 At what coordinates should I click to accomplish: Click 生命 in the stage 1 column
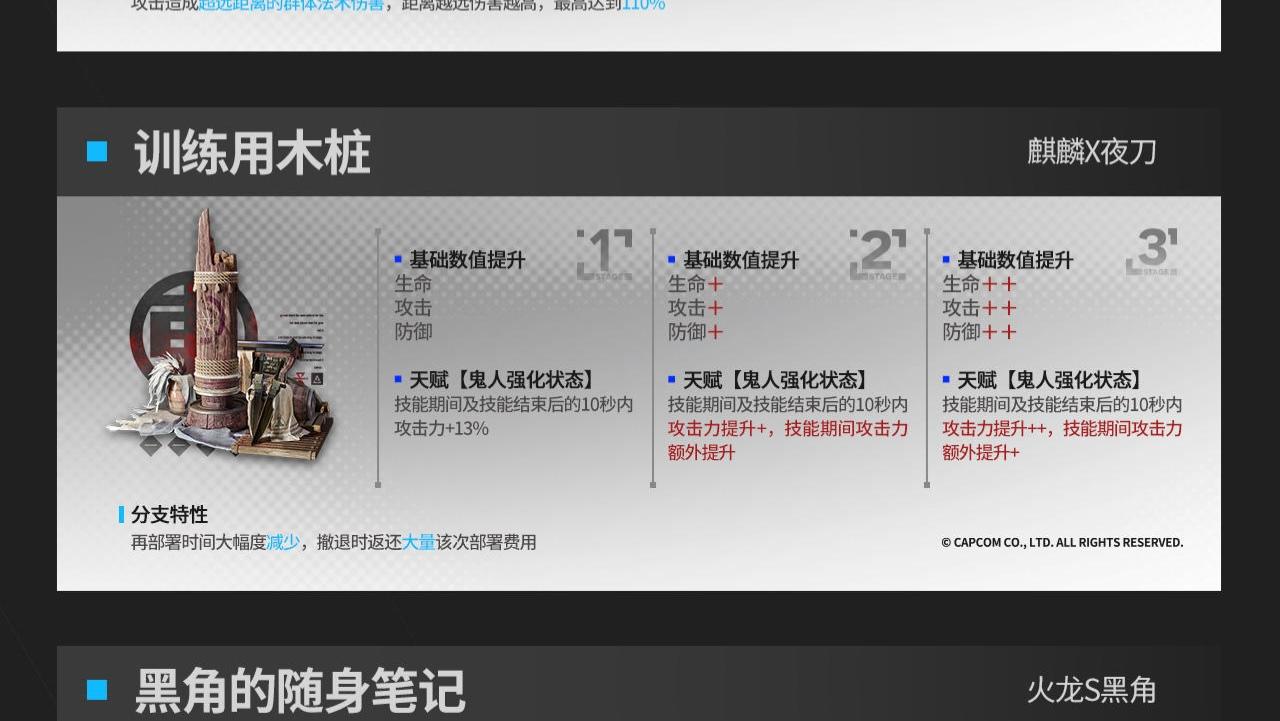(413, 284)
